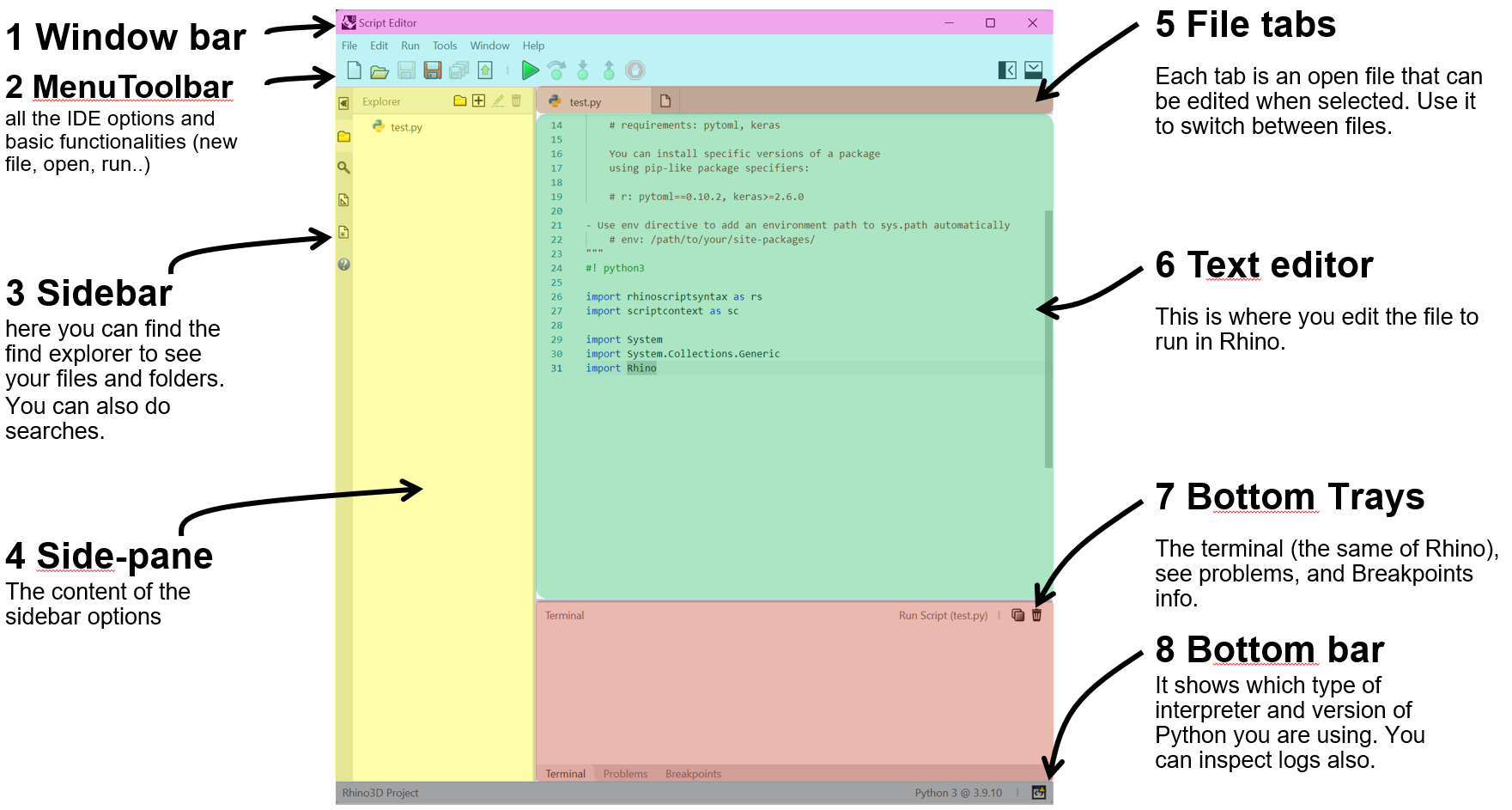Click the Help question mark in the sidebar

343,265
